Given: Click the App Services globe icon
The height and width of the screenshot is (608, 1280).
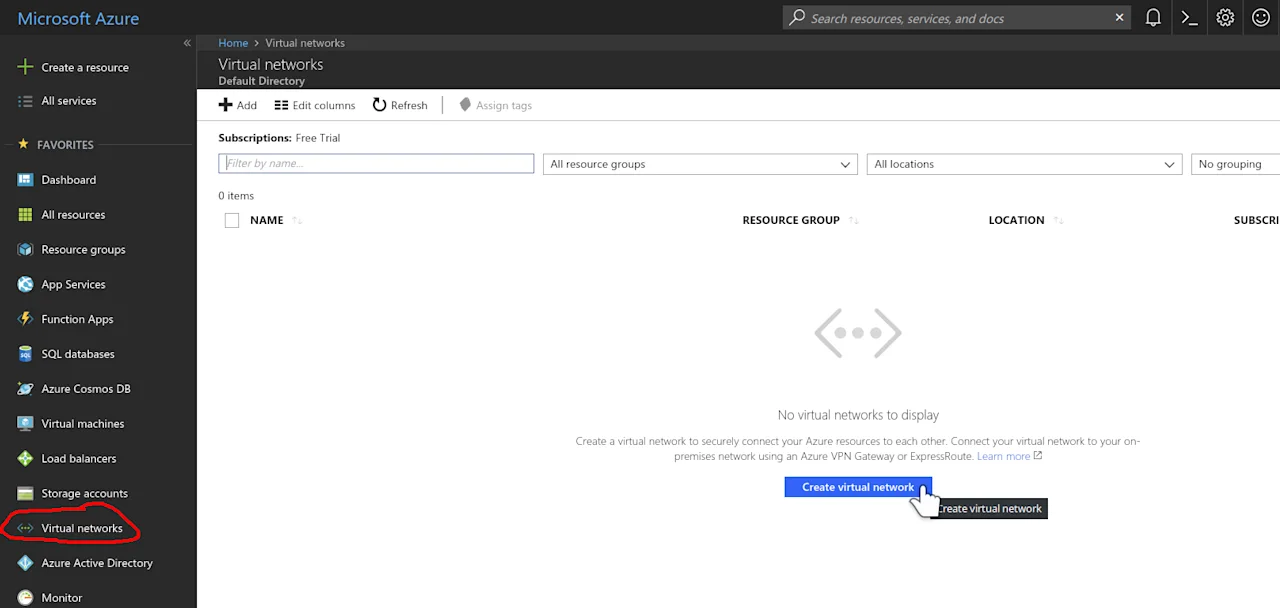Looking at the screenshot, I should click(25, 285).
